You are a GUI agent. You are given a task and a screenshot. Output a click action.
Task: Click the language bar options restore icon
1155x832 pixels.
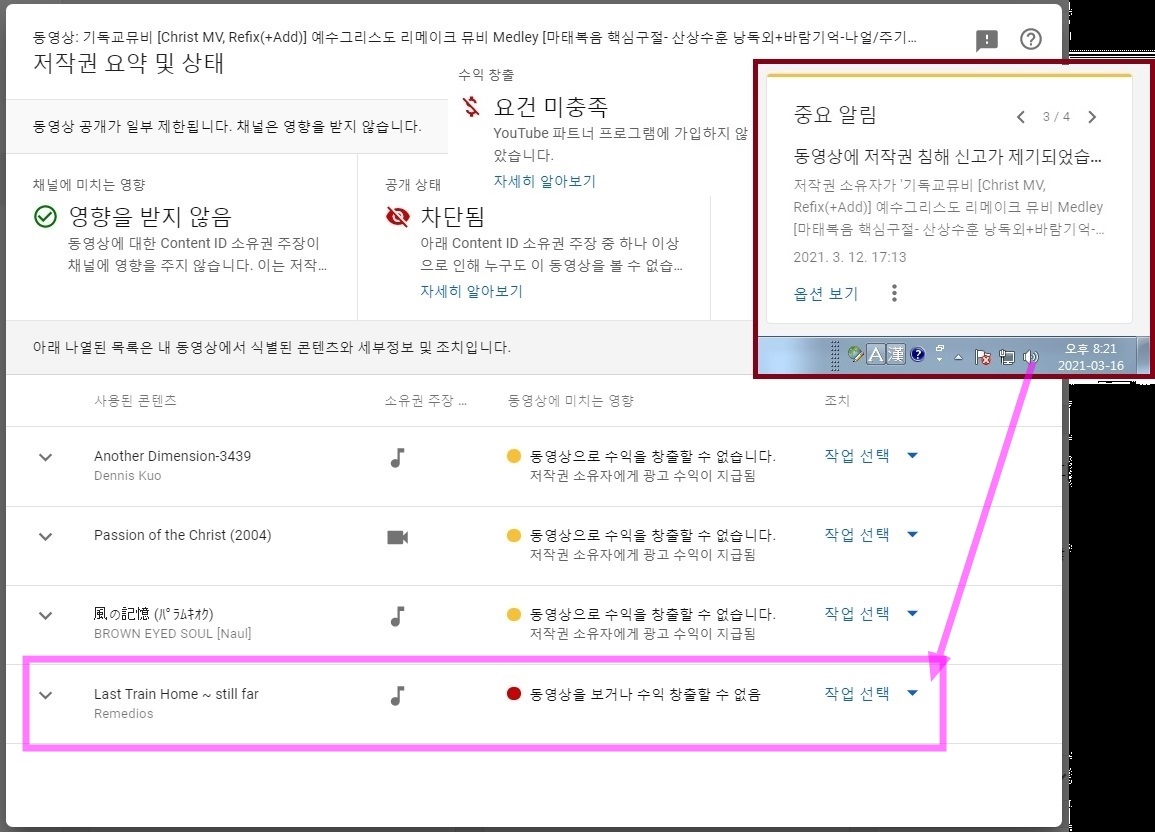point(939,350)
